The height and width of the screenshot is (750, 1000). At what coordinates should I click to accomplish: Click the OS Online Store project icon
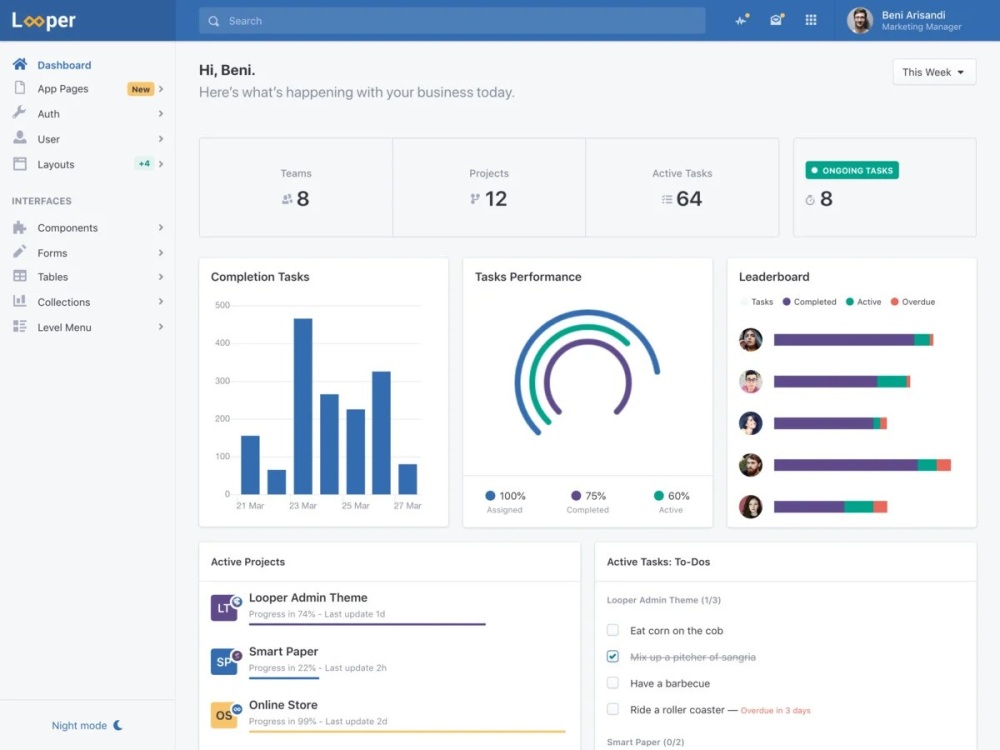(225, 715)
